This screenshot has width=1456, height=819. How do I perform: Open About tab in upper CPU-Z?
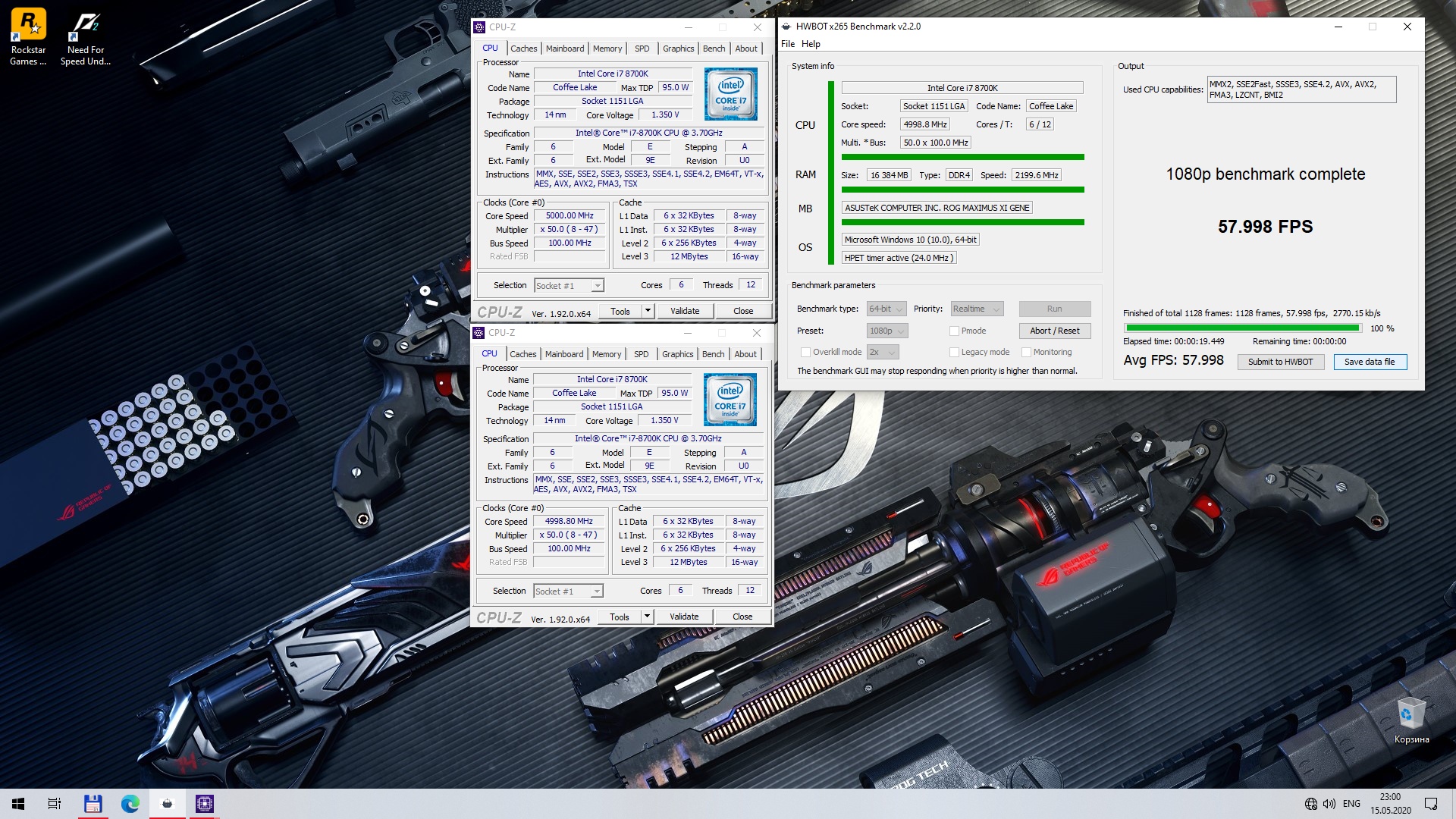(x=746, y=49)
